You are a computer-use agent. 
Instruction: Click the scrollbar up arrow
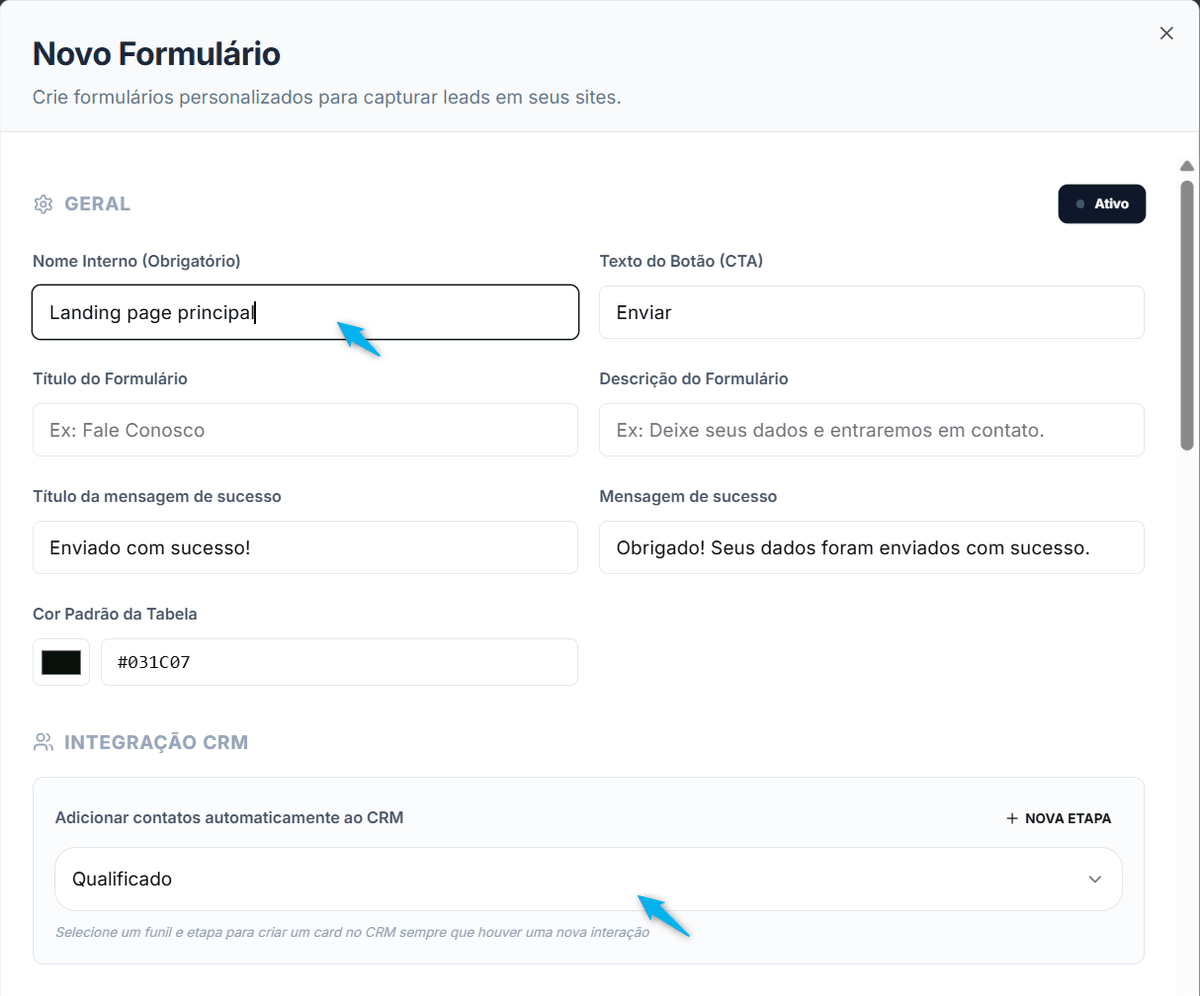1187,166
